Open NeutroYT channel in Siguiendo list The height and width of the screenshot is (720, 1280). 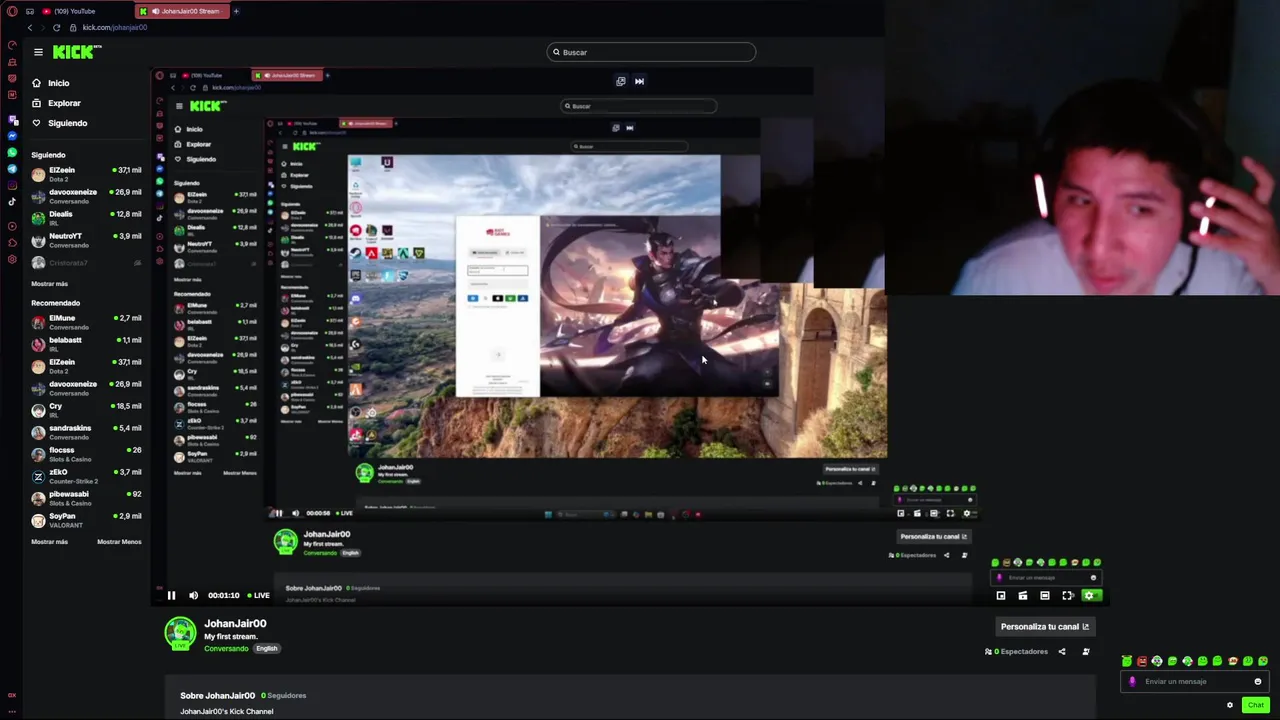pyautogui.click(x=87, y=240)
